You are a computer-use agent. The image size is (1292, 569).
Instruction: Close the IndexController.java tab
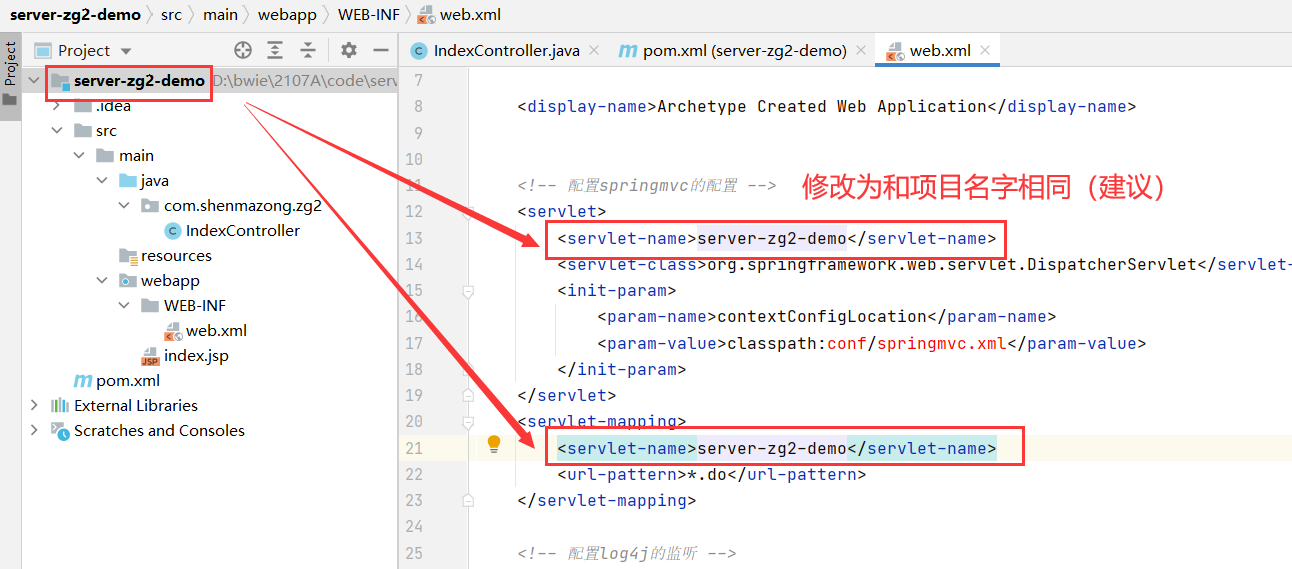tap(594, 50)
